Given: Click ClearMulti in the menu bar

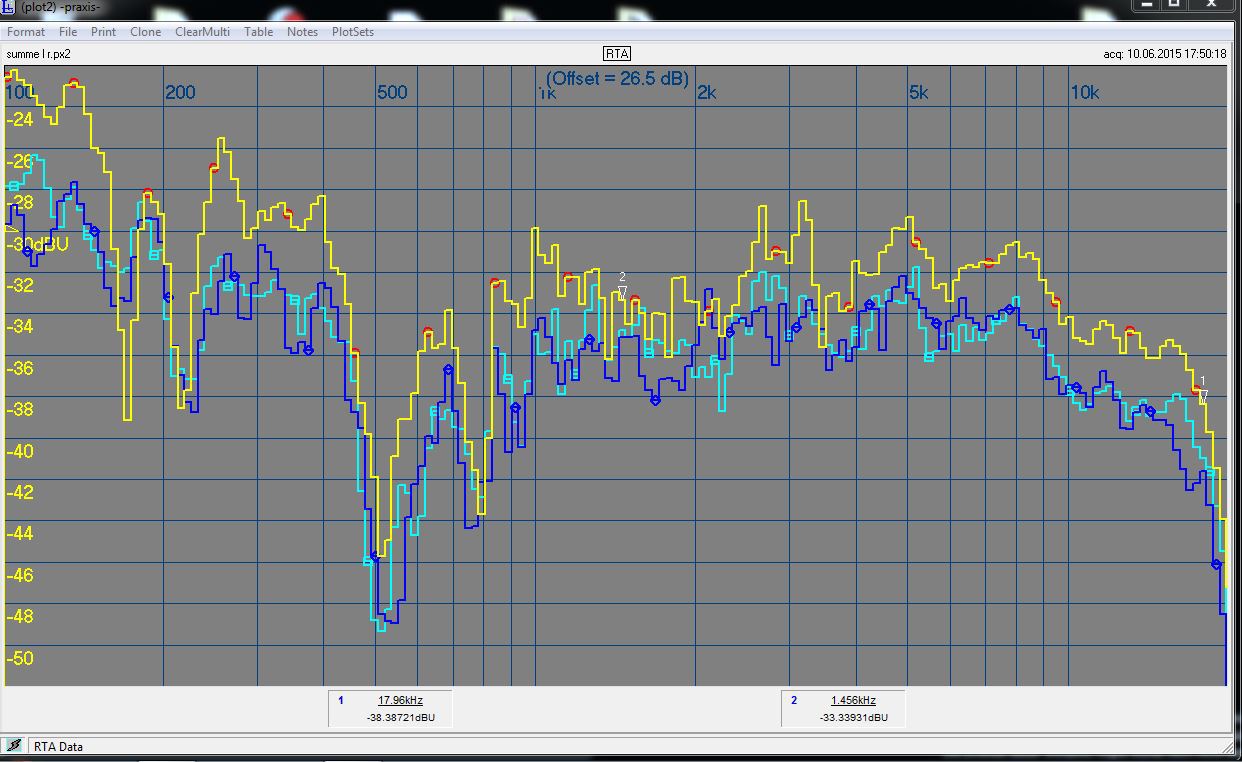Looking at the screenshot, I should 202,32.
